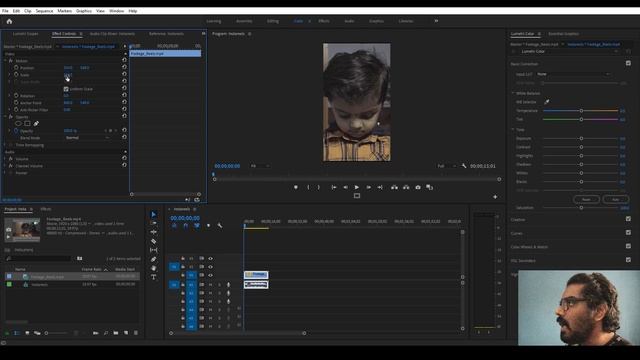640x360 pixels.
Task: Create 4-point polygon mask under Opacity
Action: point(27,123)
